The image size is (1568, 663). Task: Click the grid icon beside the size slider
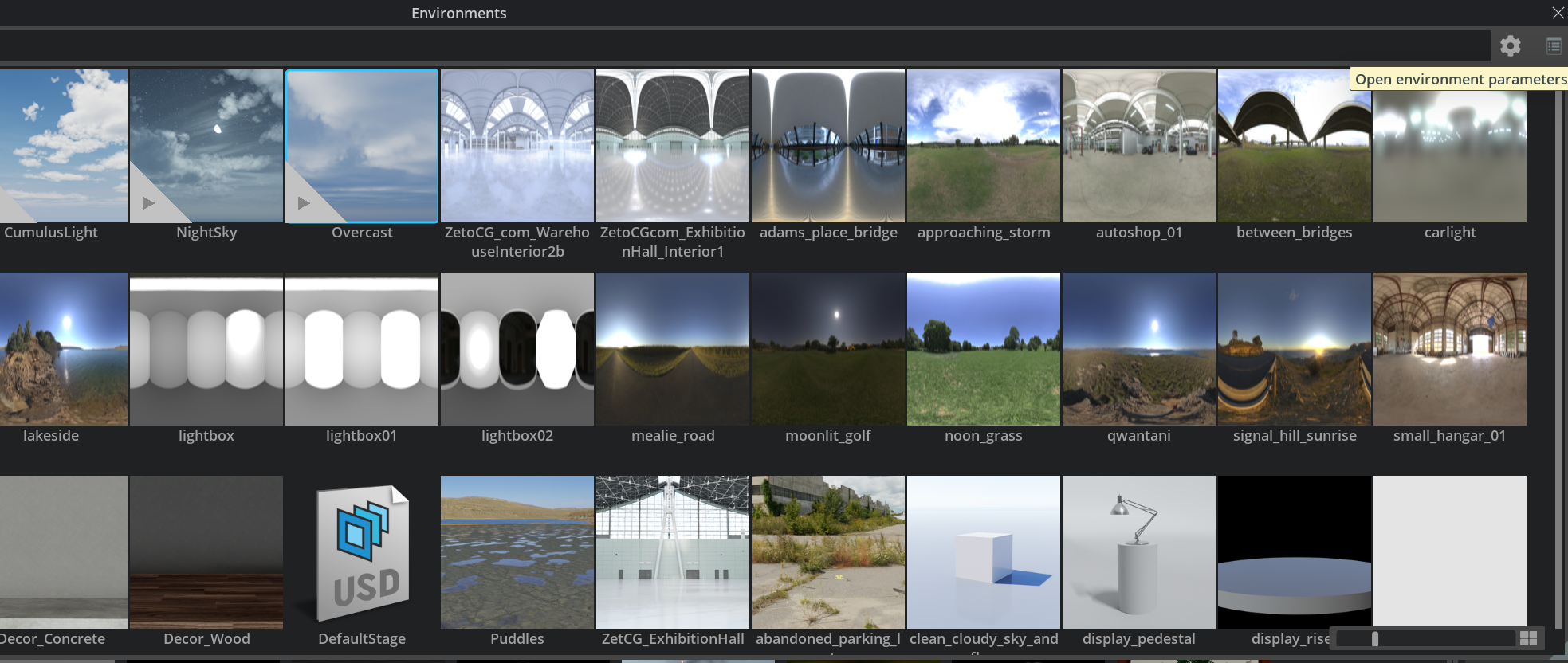(1528, 638)
